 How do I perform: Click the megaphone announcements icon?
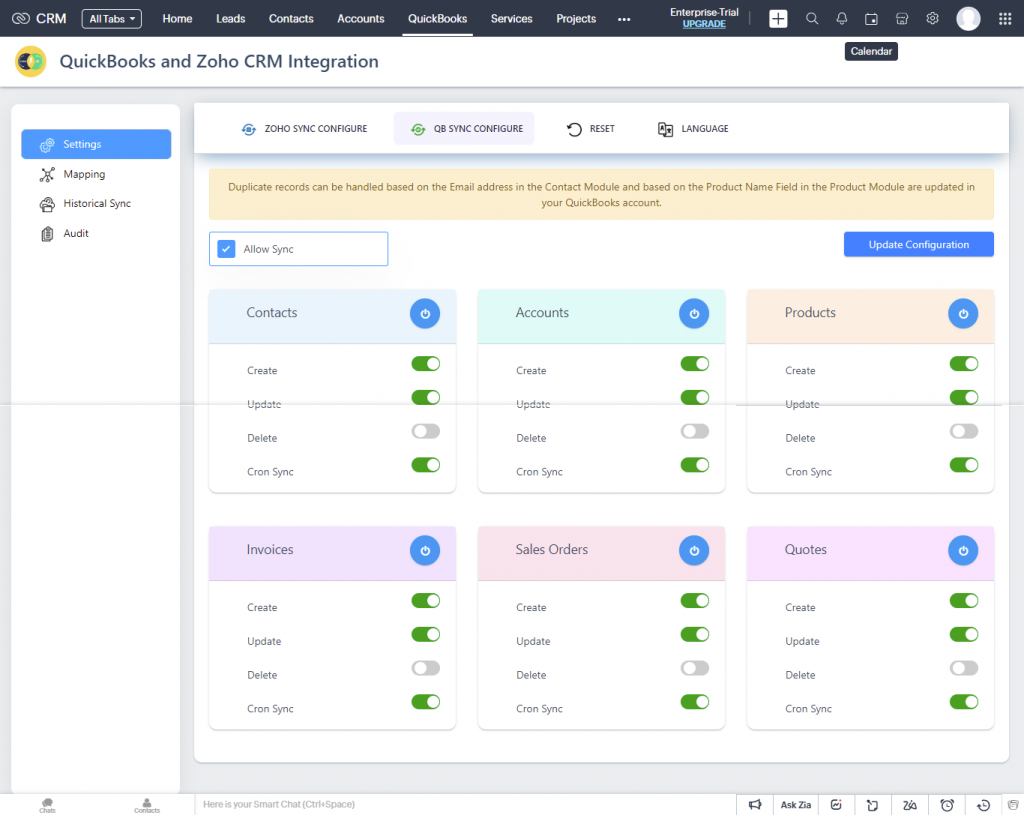click(x=755, y=805)
